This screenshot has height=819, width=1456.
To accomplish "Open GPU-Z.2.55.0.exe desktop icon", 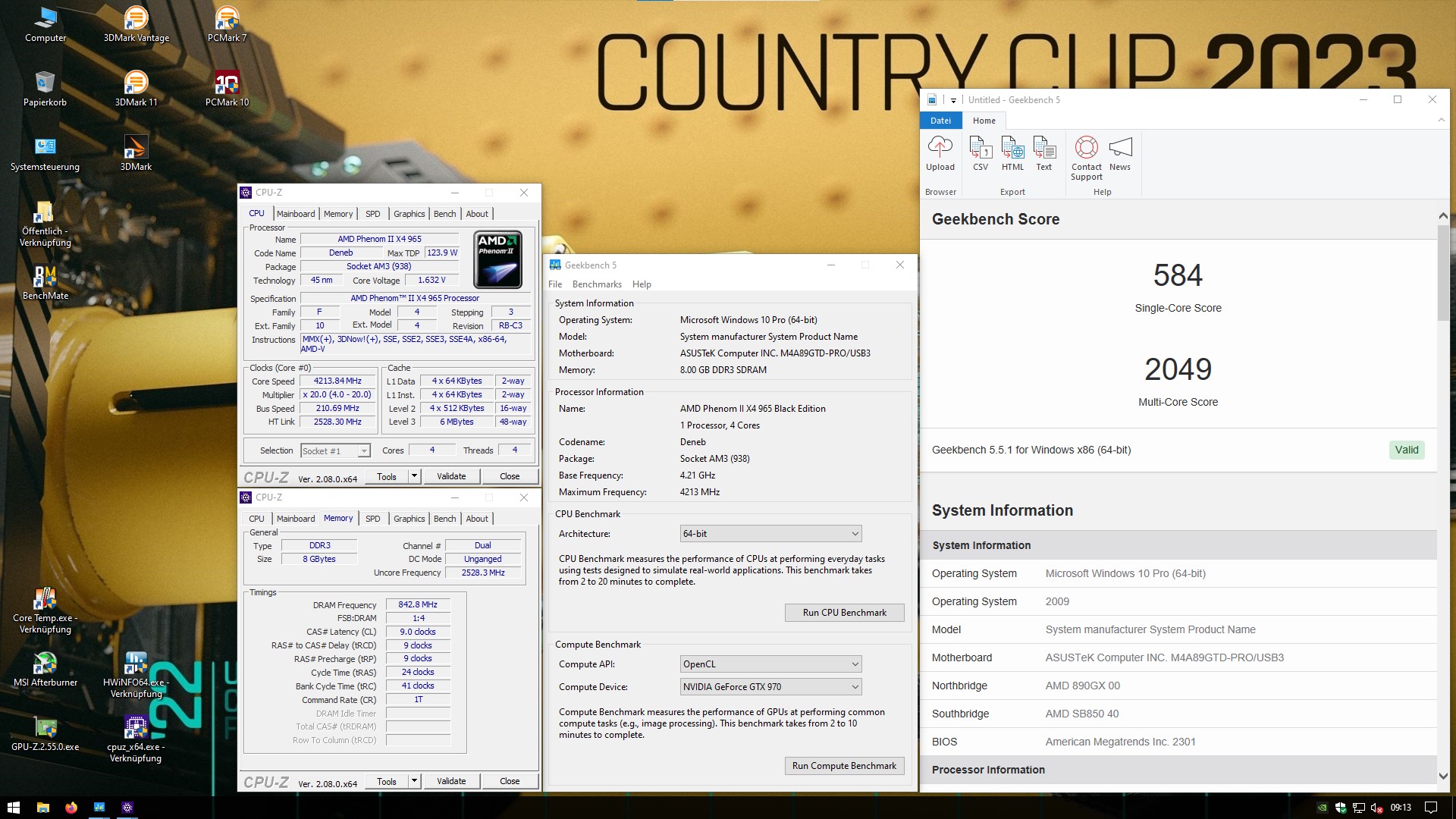I will [x=45, y=733].
